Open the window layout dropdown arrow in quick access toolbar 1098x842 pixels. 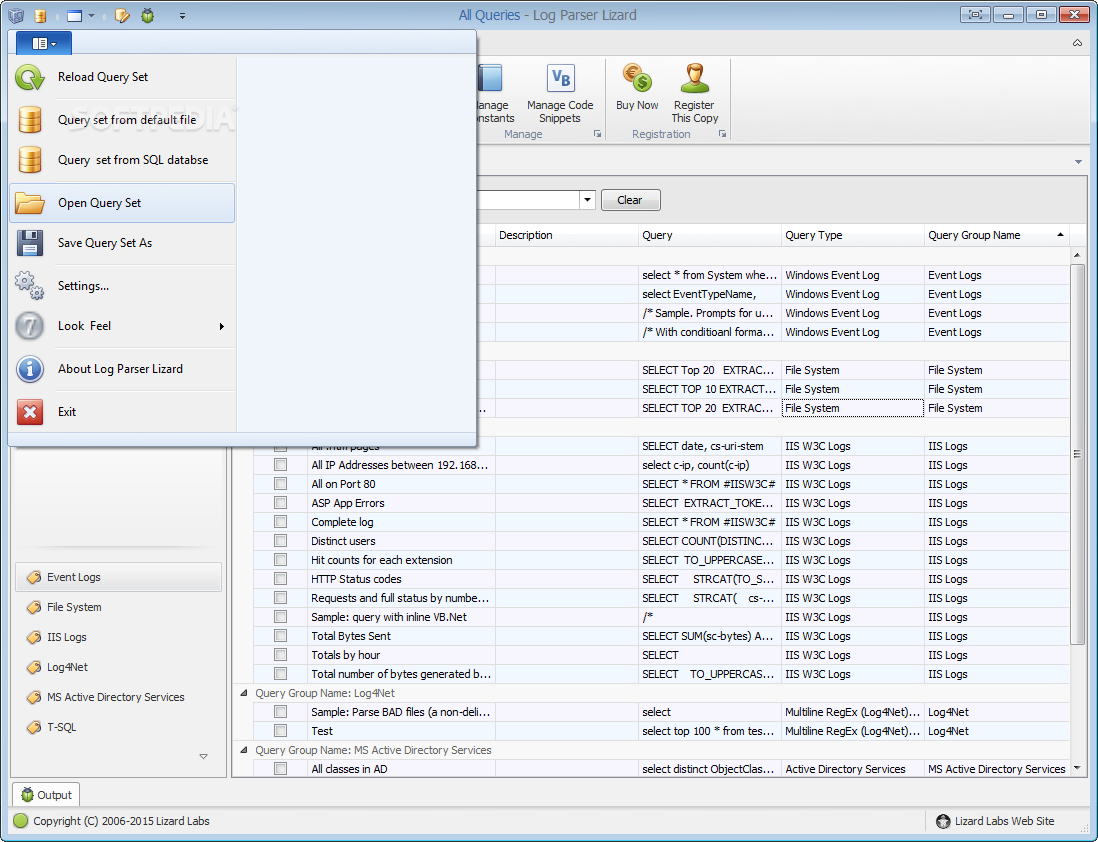(x=91, y=15)
